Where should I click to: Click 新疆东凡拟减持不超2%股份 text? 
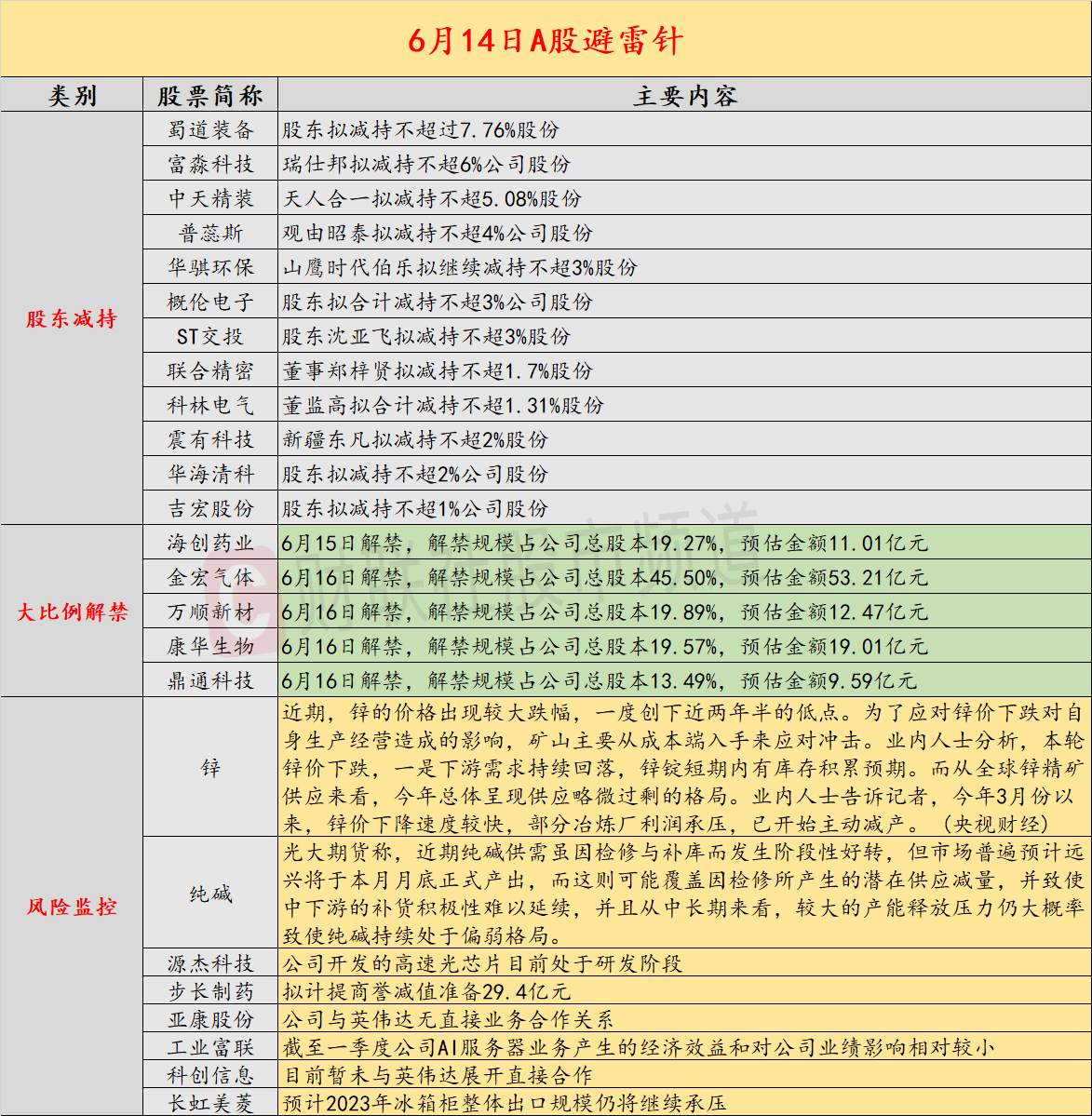pos(415,439)
